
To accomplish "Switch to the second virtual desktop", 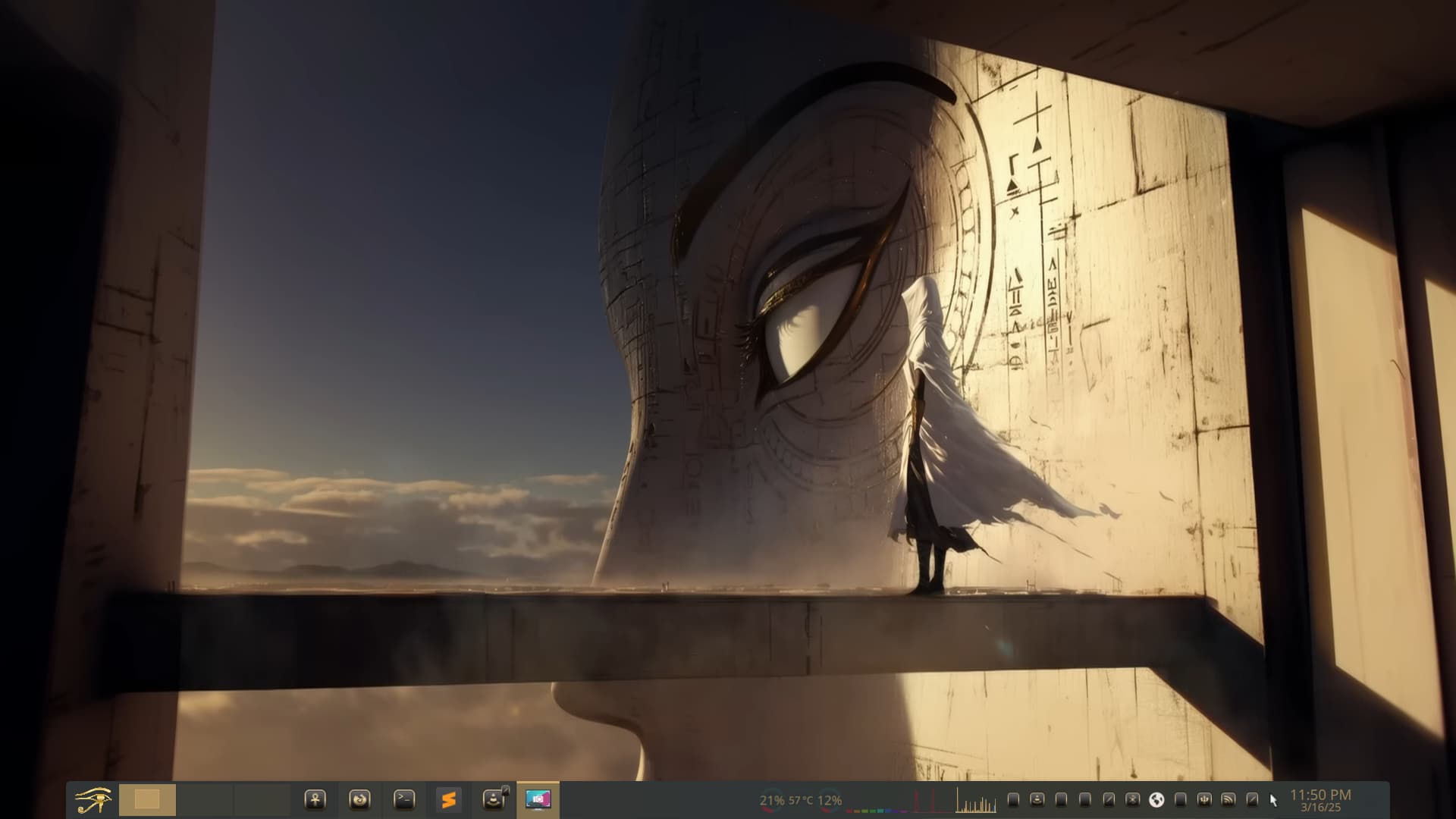I will (x=205, y=799).
